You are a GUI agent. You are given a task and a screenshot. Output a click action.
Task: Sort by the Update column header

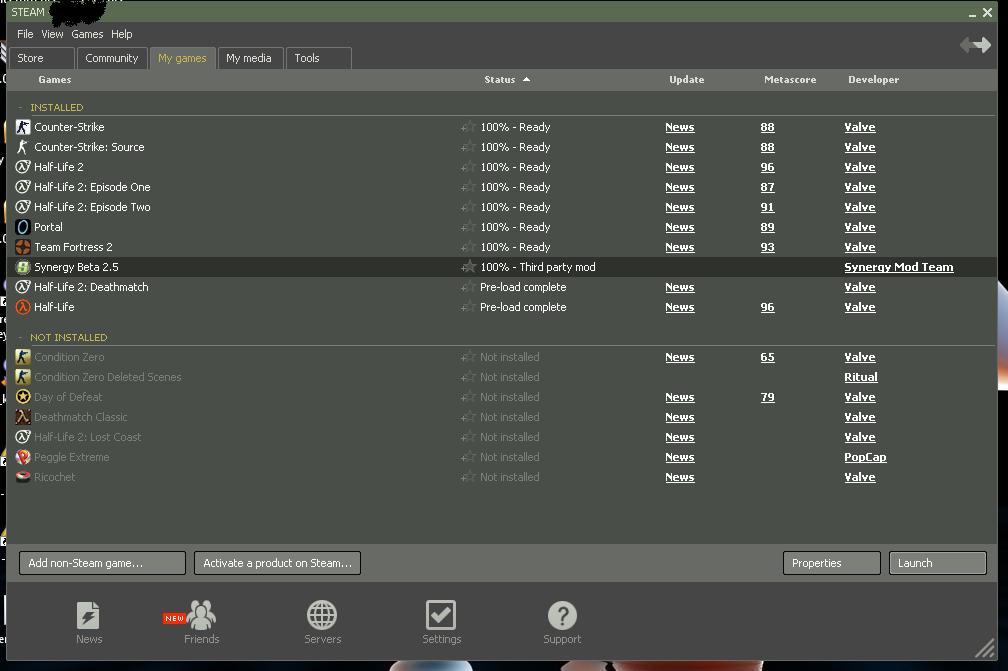click(687, 80)
